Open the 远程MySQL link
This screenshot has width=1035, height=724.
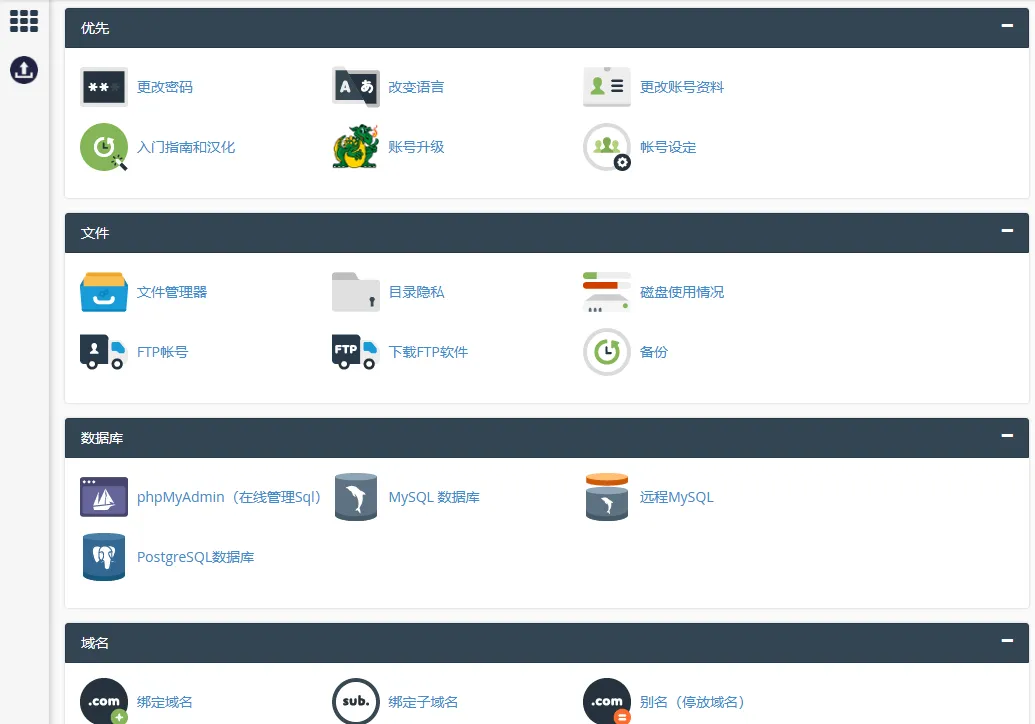click(x=677, y=497)
